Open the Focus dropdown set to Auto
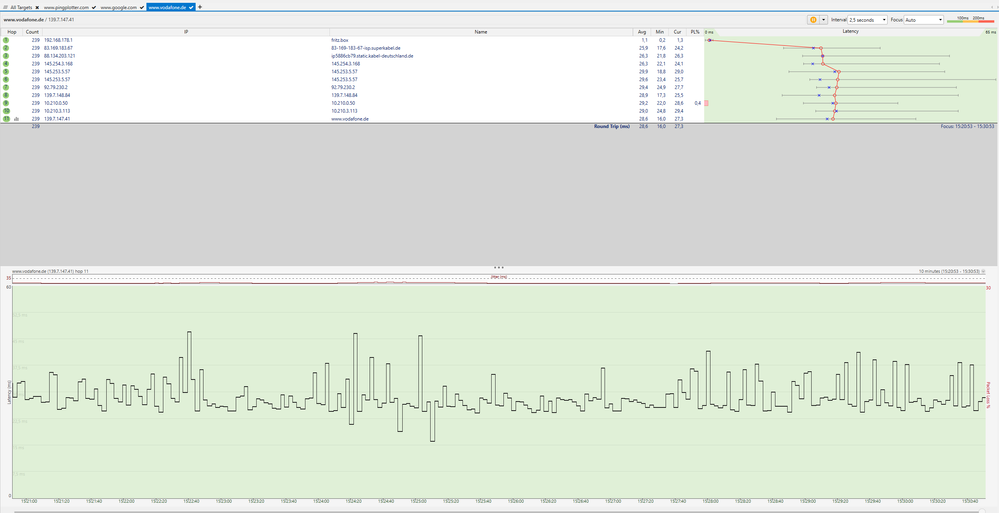999x513 pixels. click(923, 20)
